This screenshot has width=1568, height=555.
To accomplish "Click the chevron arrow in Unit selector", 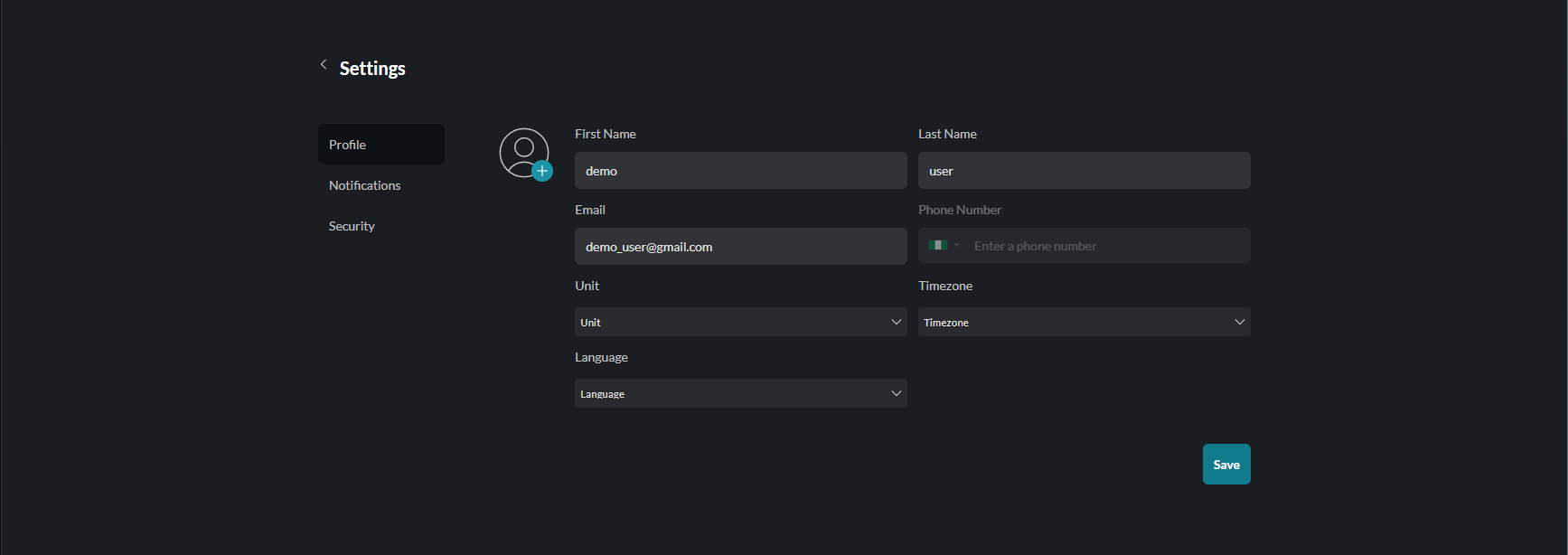I will [897, 322].
